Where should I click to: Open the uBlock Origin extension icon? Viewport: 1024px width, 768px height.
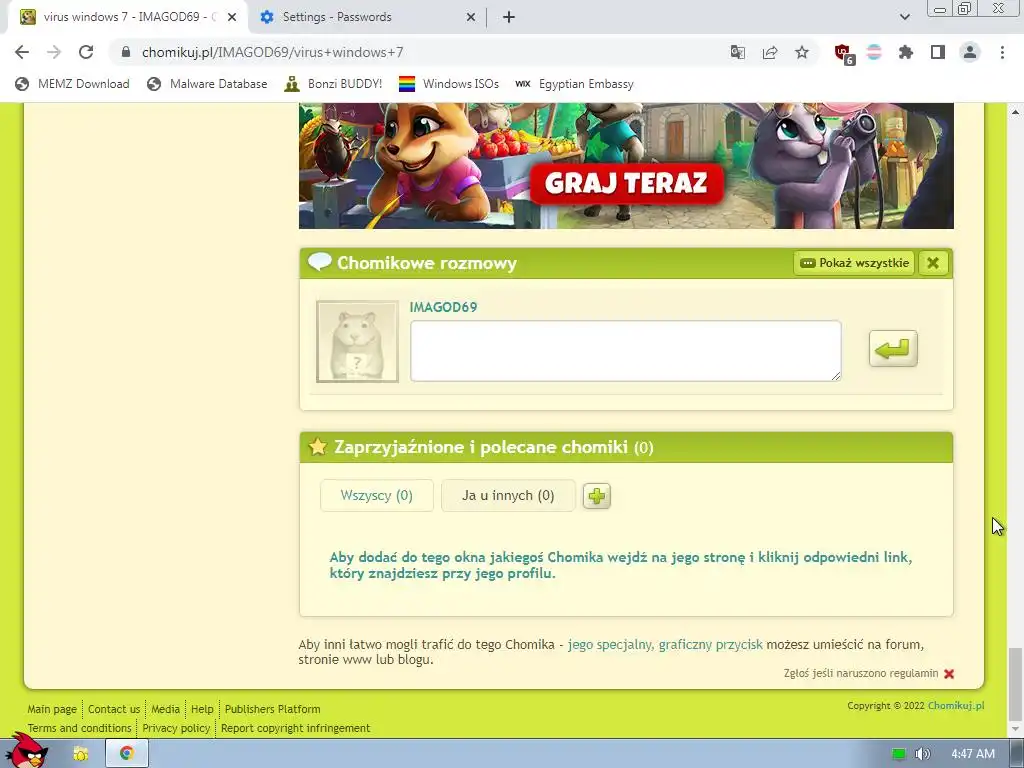coord(844,53)
